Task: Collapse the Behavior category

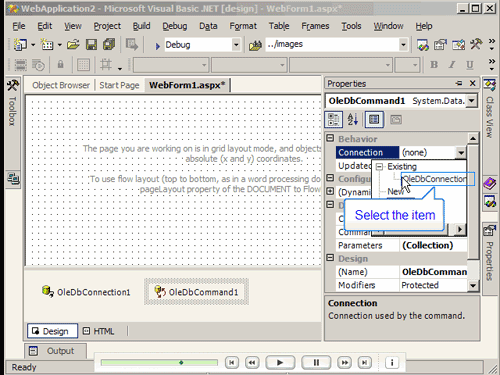Action: tap(330, 138)
